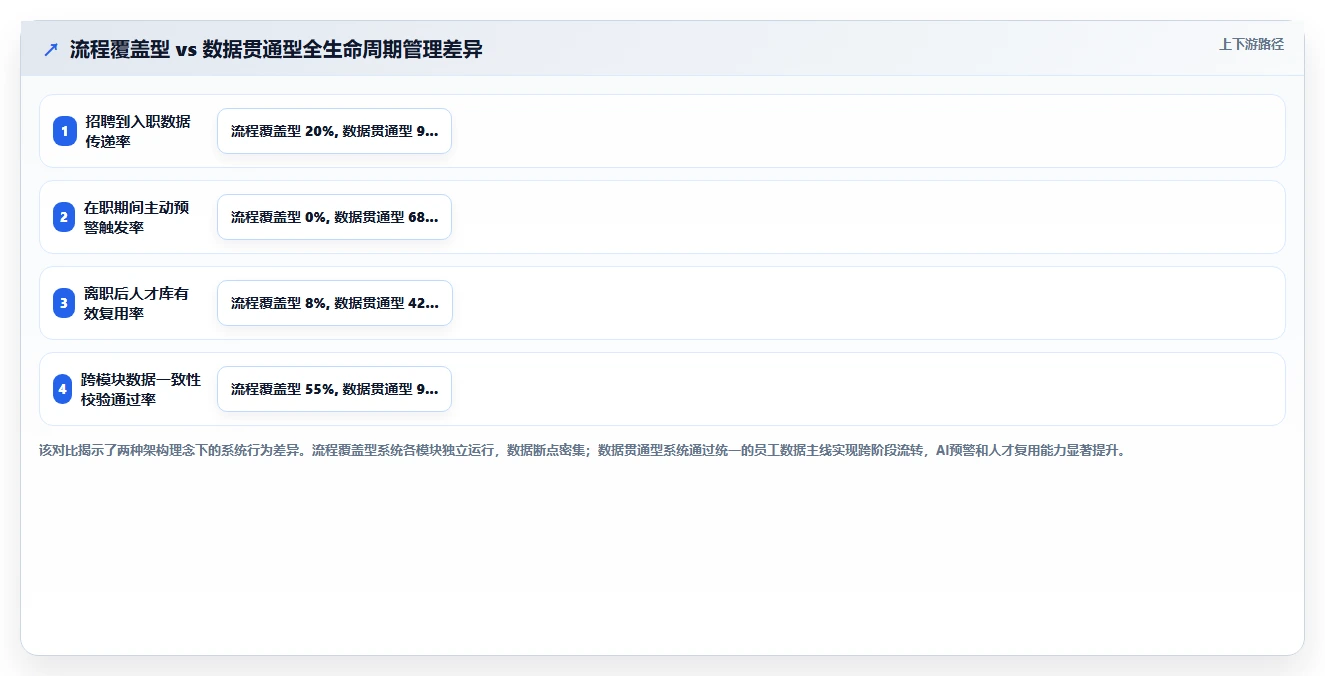Select step number 2 badge
Image resolution: width=1325 pixels, height=676 pixels.
[x=64, y=217]
